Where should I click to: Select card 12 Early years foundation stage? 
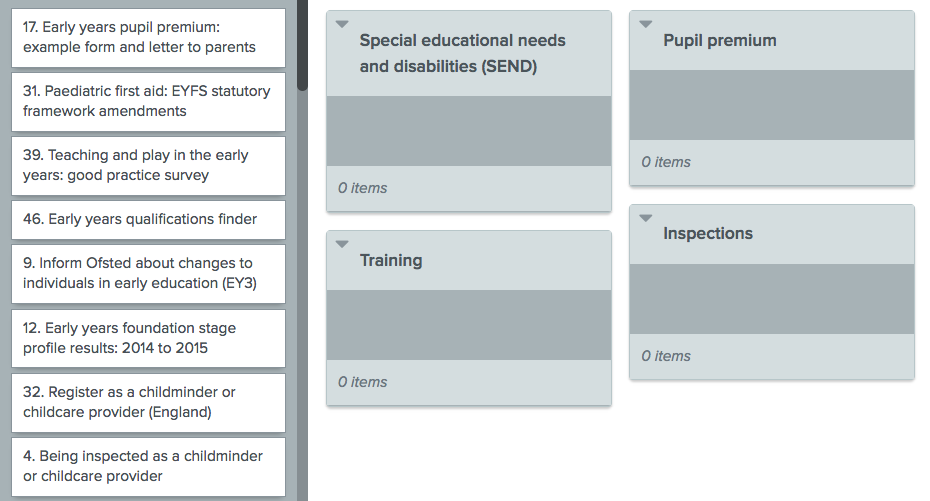point(148,339)
